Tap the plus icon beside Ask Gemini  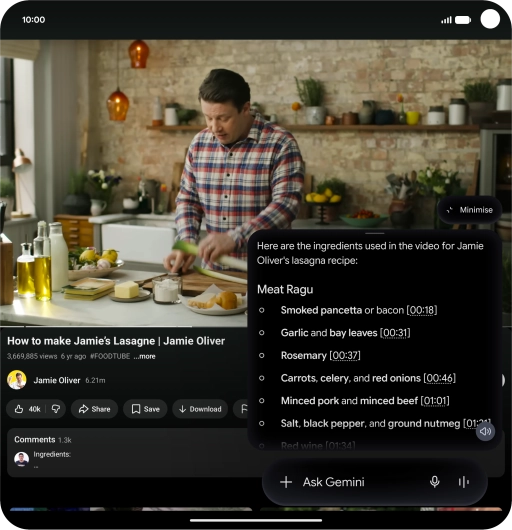tap(286, 482)
